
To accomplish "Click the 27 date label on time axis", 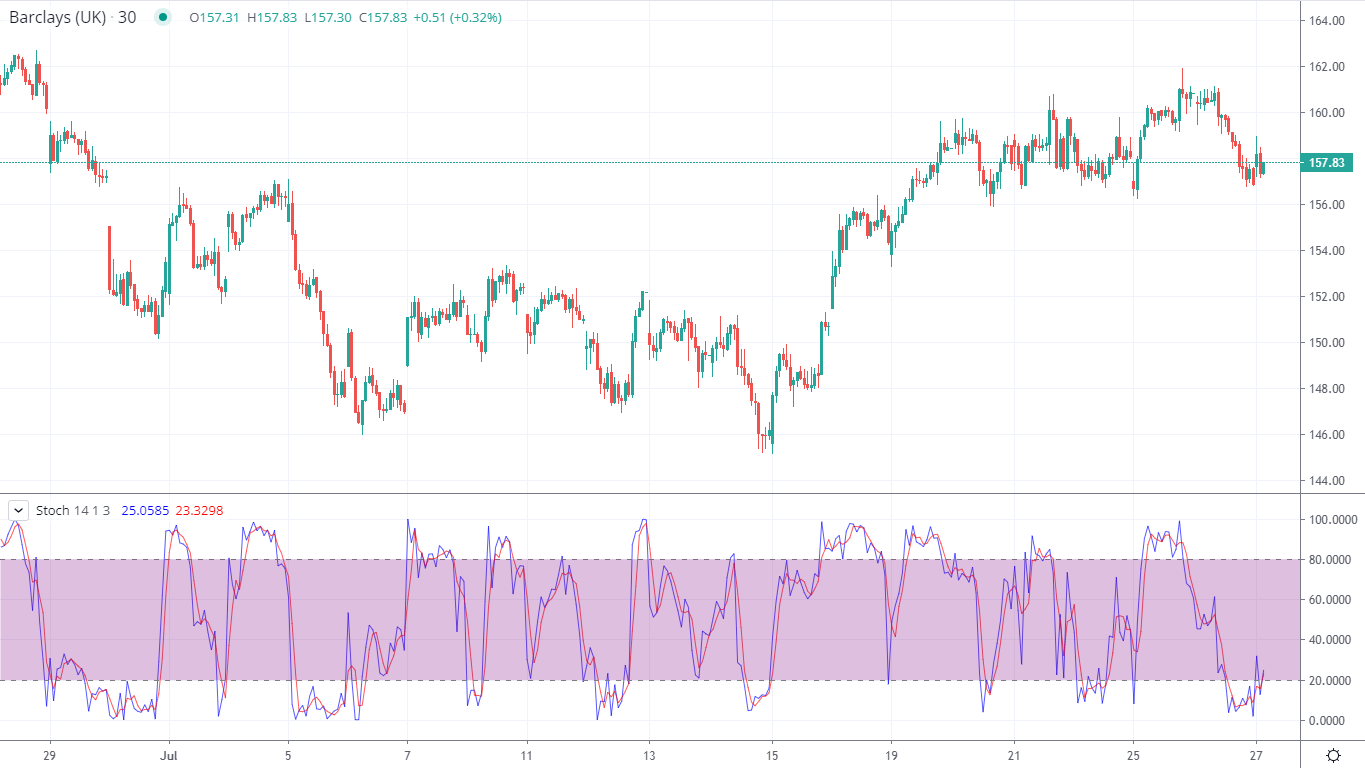I will coord(1258,756).
